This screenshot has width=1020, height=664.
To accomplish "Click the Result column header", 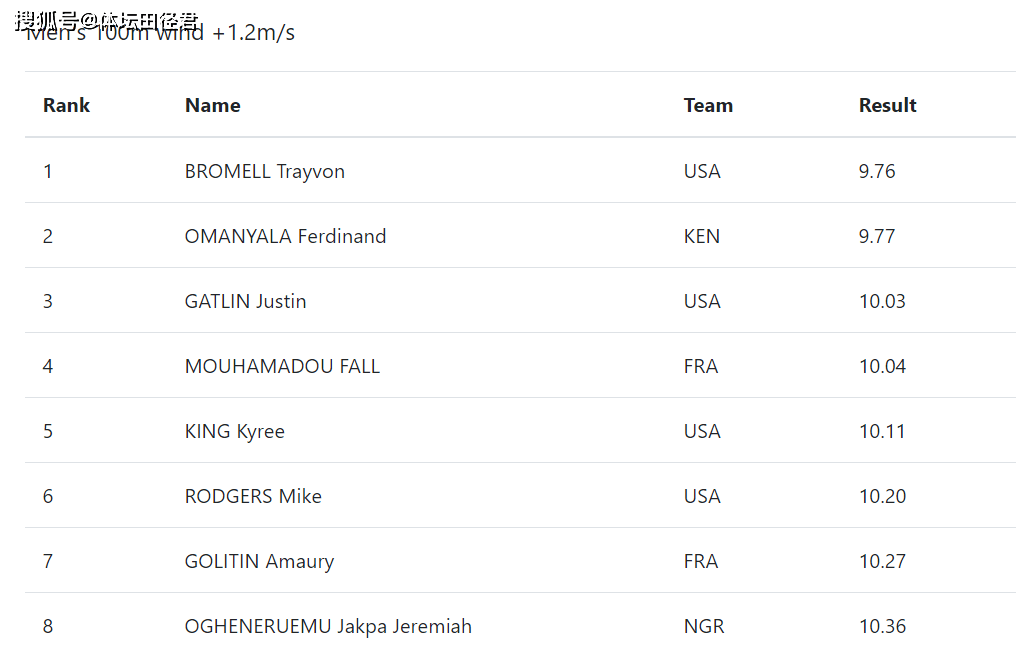I will (887, 105).
